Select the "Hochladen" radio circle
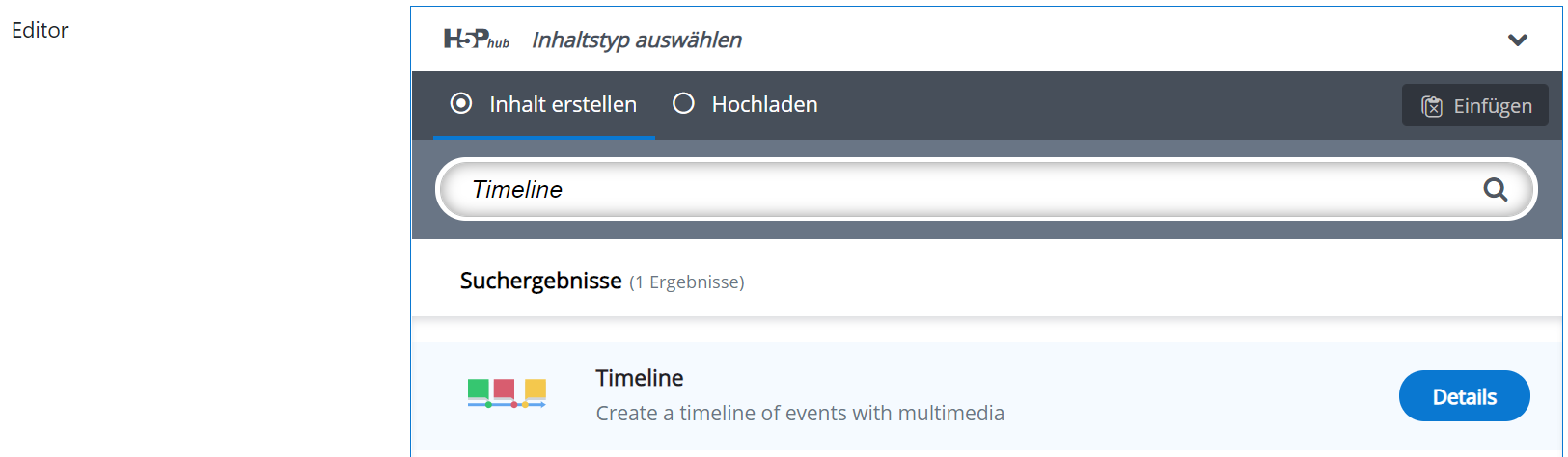This screenshot has width=1568, height=457. [x=683, y=104]
